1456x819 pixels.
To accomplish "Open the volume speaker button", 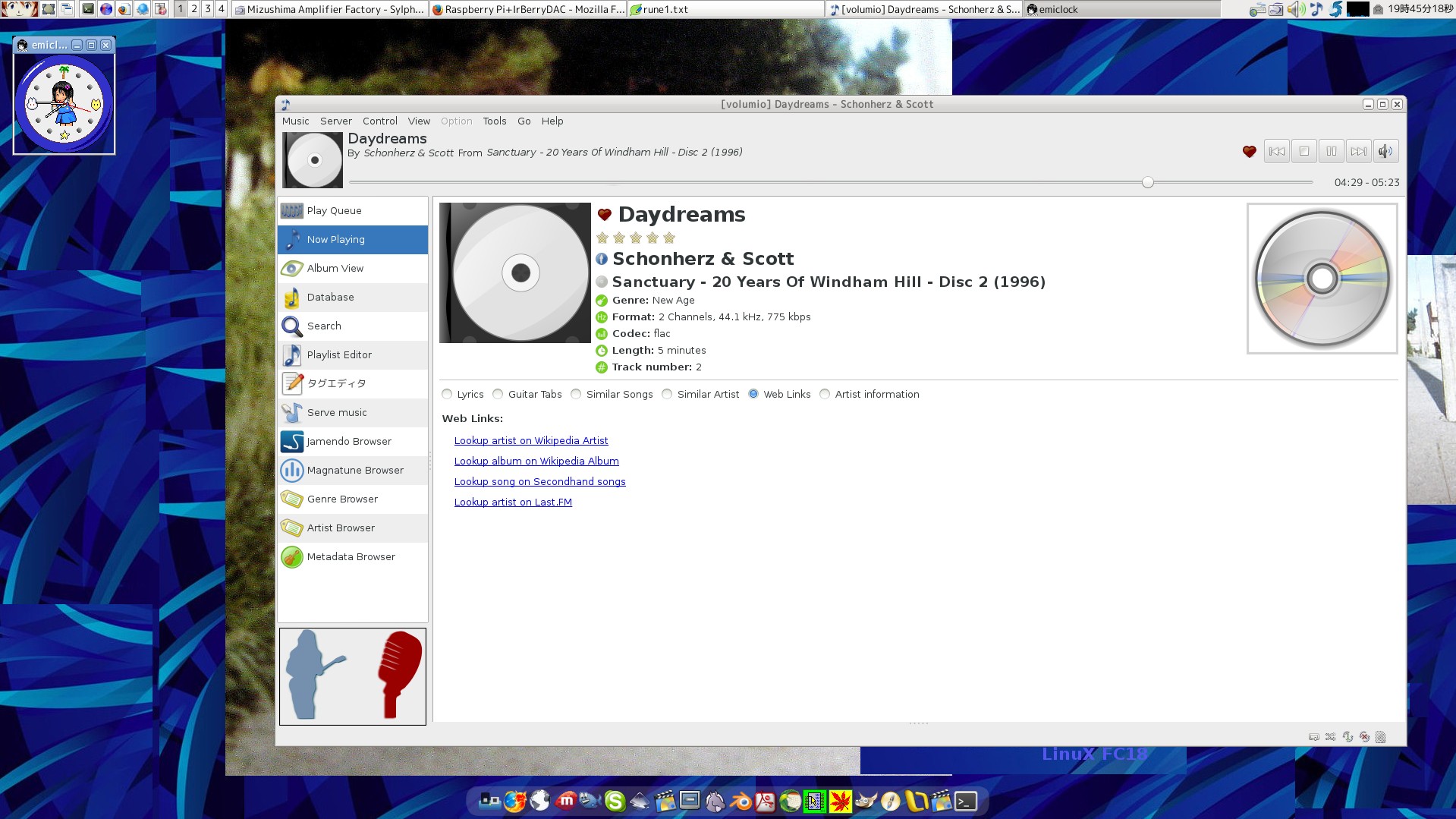I will (x=1385, y=151).
